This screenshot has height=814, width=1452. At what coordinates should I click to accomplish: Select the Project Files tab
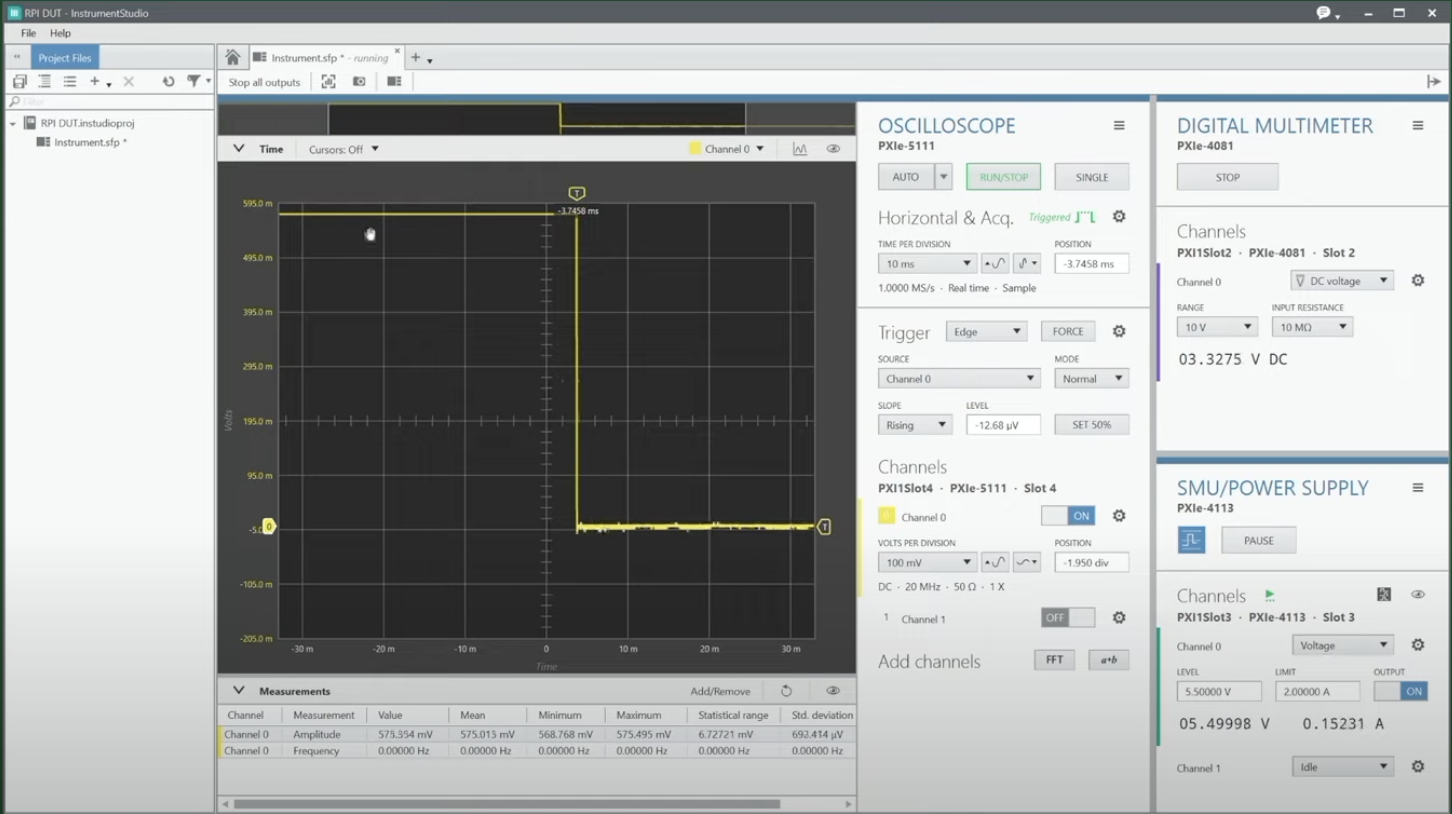coord(65,58)
